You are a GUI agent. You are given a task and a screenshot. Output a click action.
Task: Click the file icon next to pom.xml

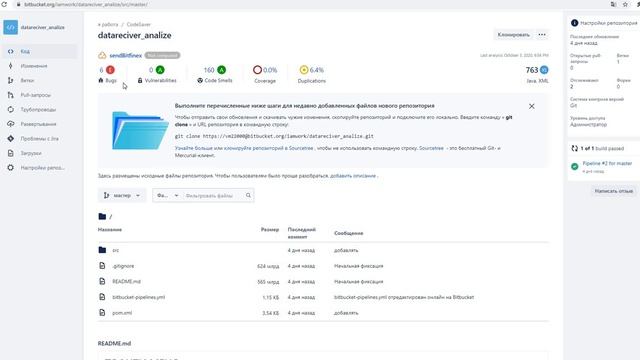pyautogui.click(x=102, y=313)
